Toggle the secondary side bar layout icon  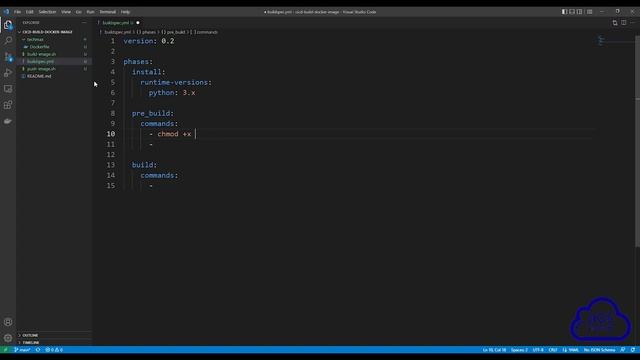(x=580, y=12)
